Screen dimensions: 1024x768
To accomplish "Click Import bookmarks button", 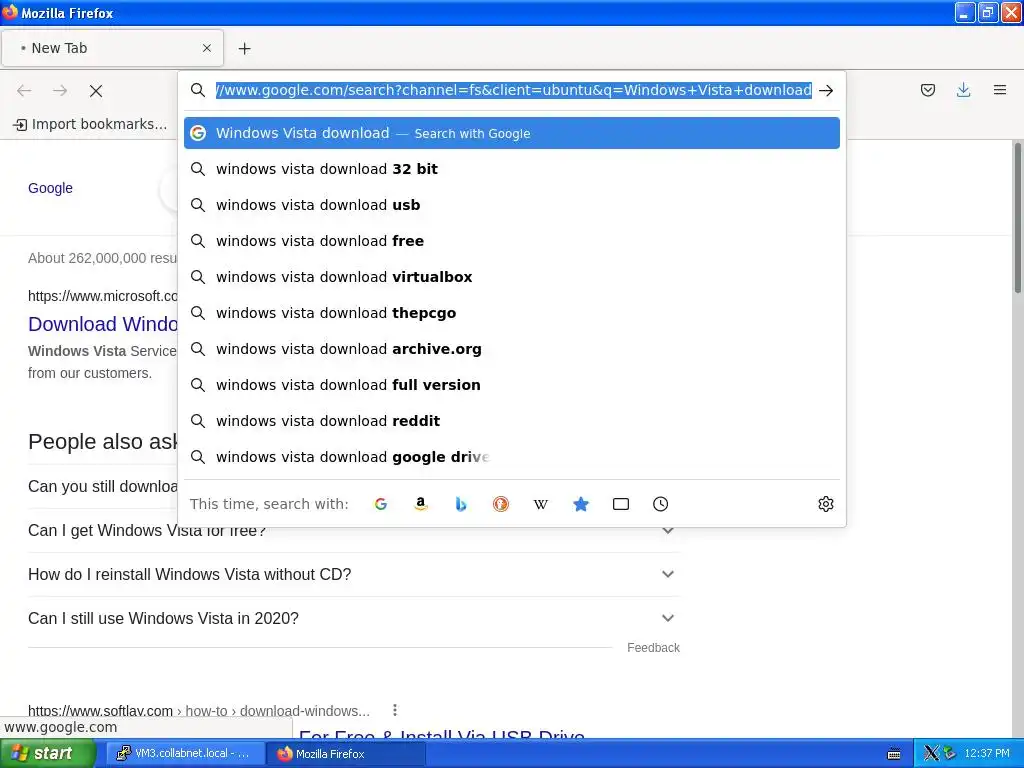I will tap(90, 124).
